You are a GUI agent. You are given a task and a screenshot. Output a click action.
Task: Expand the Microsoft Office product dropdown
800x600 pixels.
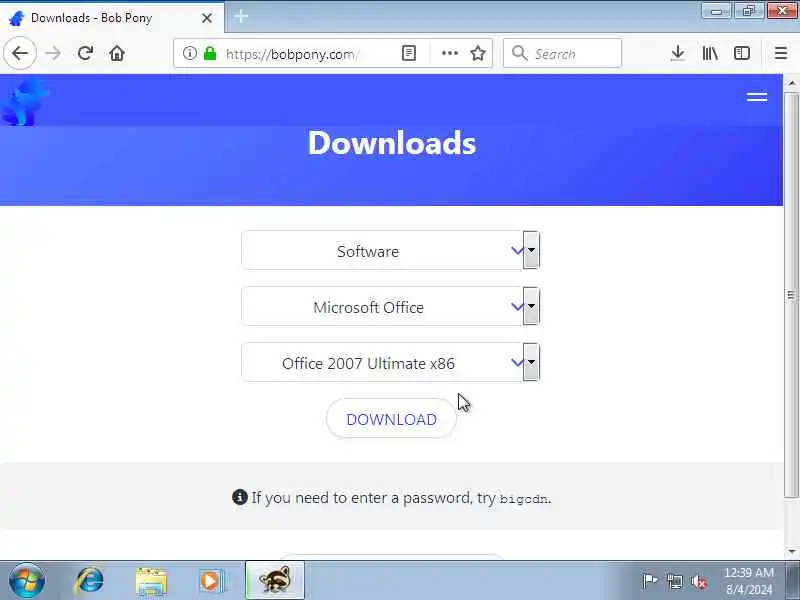[x=390, y=307]
